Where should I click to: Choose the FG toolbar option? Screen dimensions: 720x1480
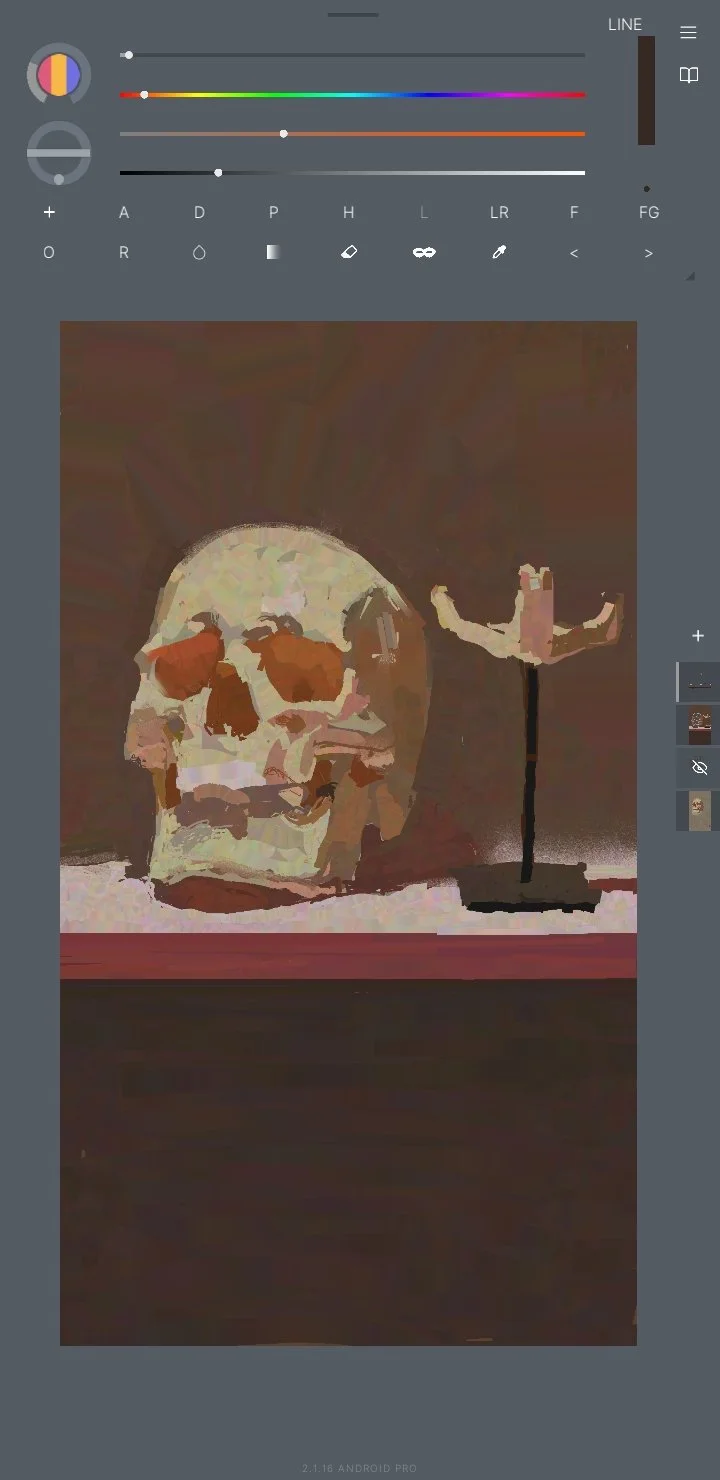coord(649,212)
